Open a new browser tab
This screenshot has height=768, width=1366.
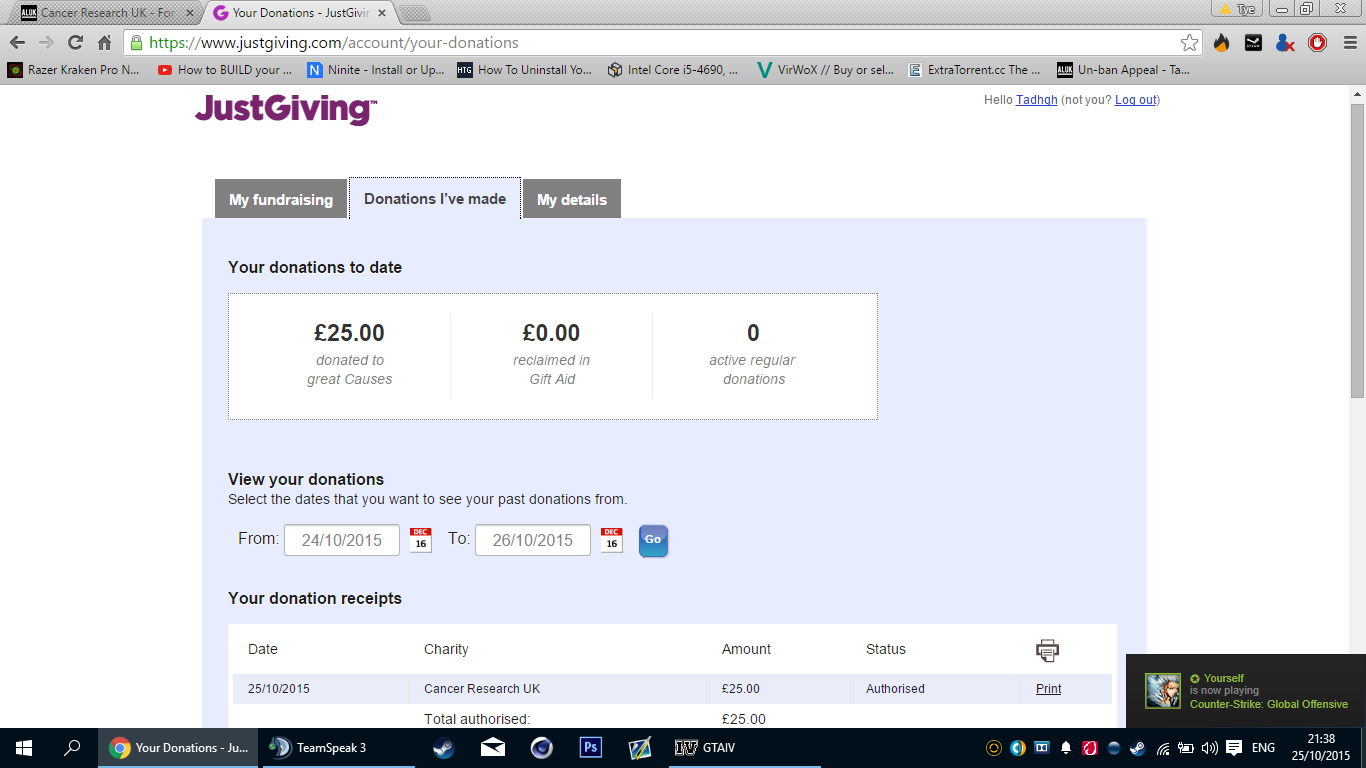point(416,13)
